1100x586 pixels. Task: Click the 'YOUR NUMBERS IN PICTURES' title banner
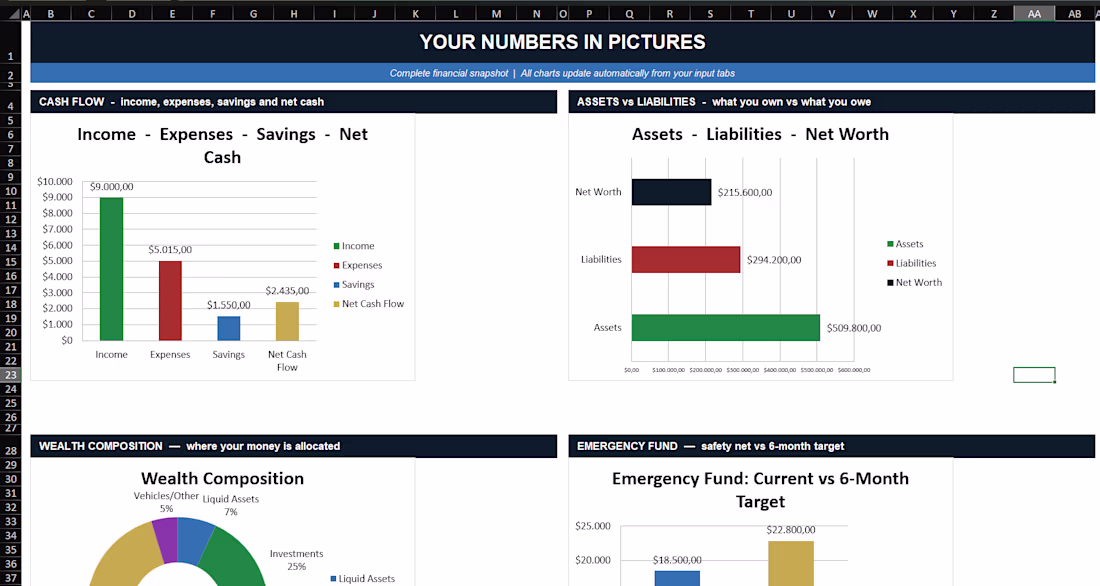(563, 42)
